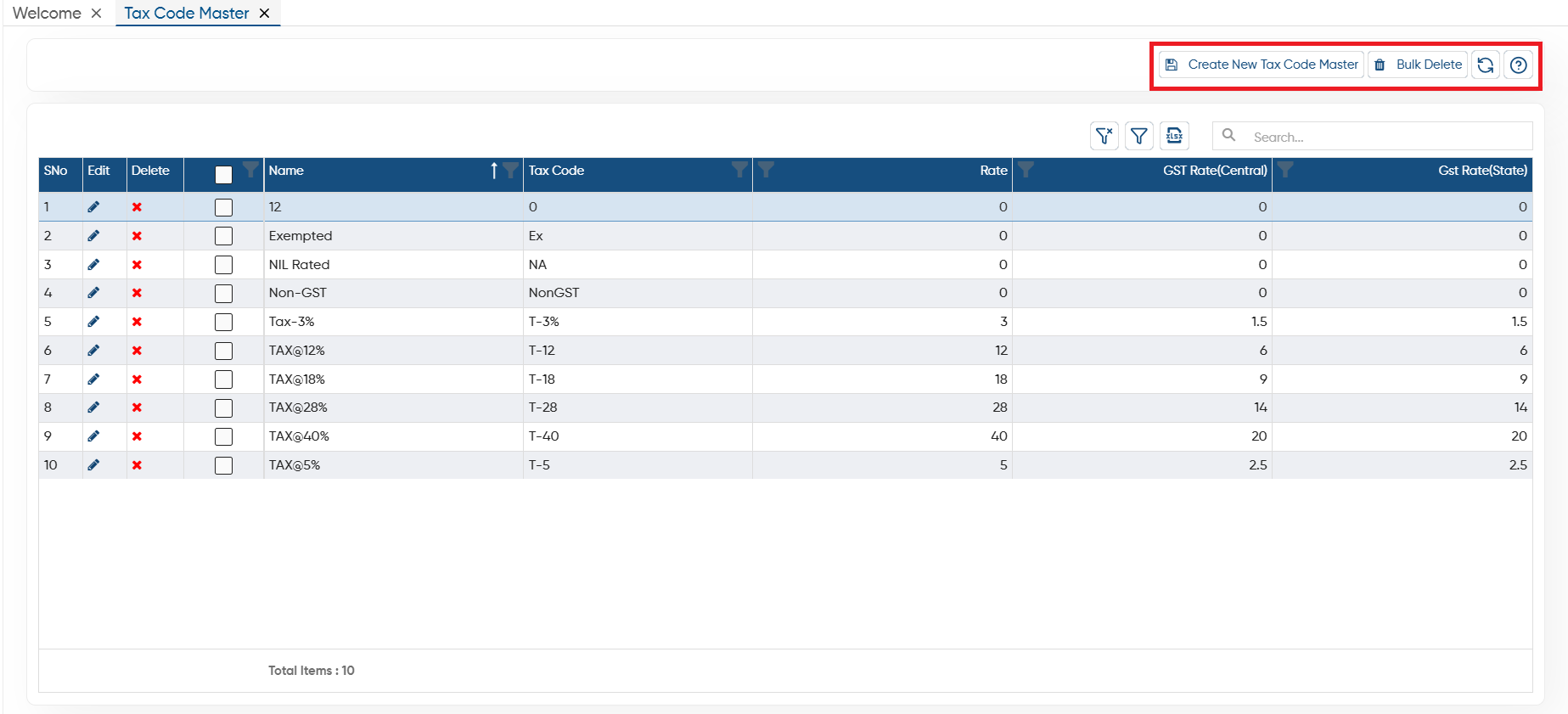
Task: Click the funnel filter icon beside search
Action: tap(1138, 136)
